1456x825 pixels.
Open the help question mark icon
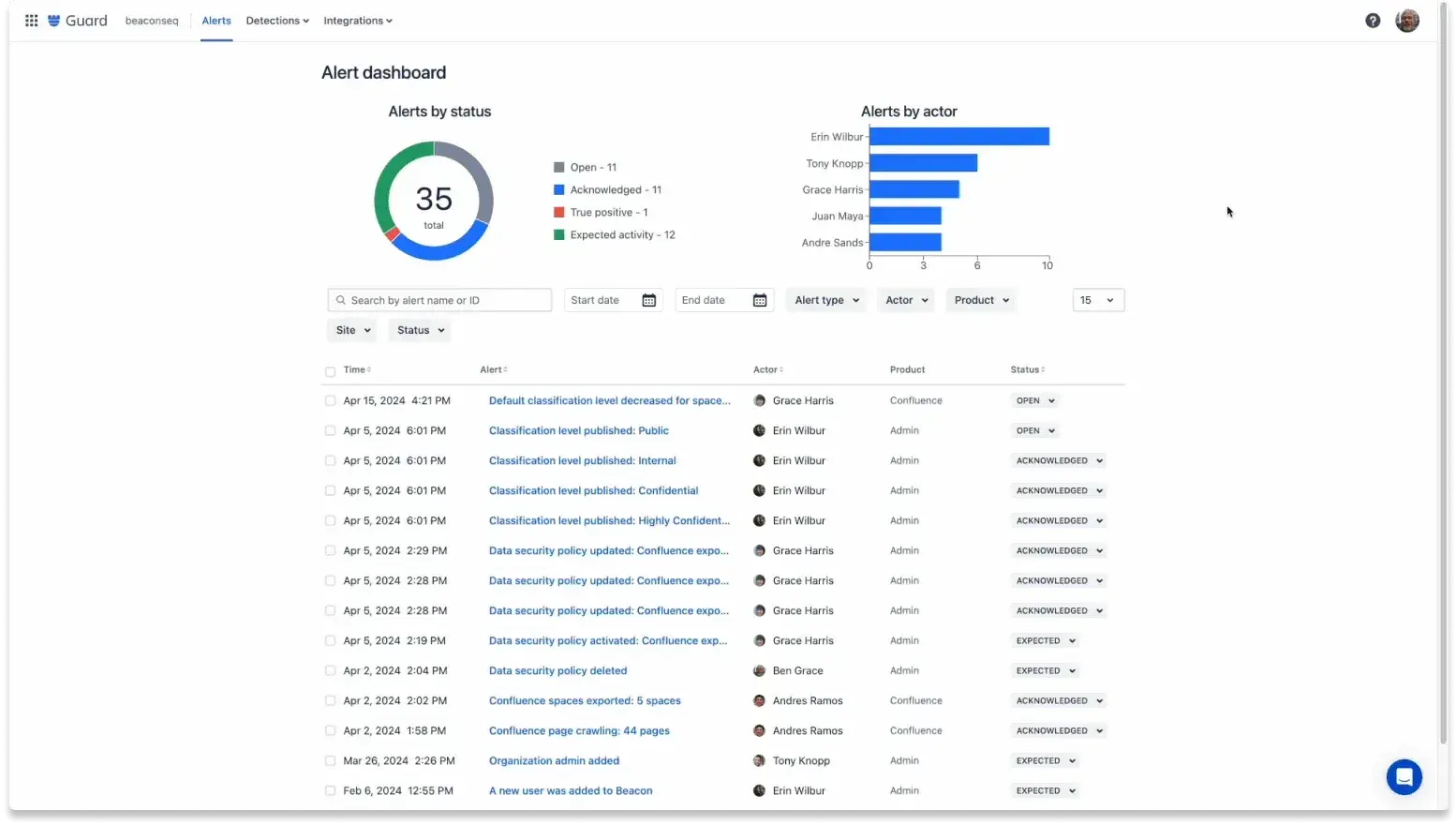1372,21
